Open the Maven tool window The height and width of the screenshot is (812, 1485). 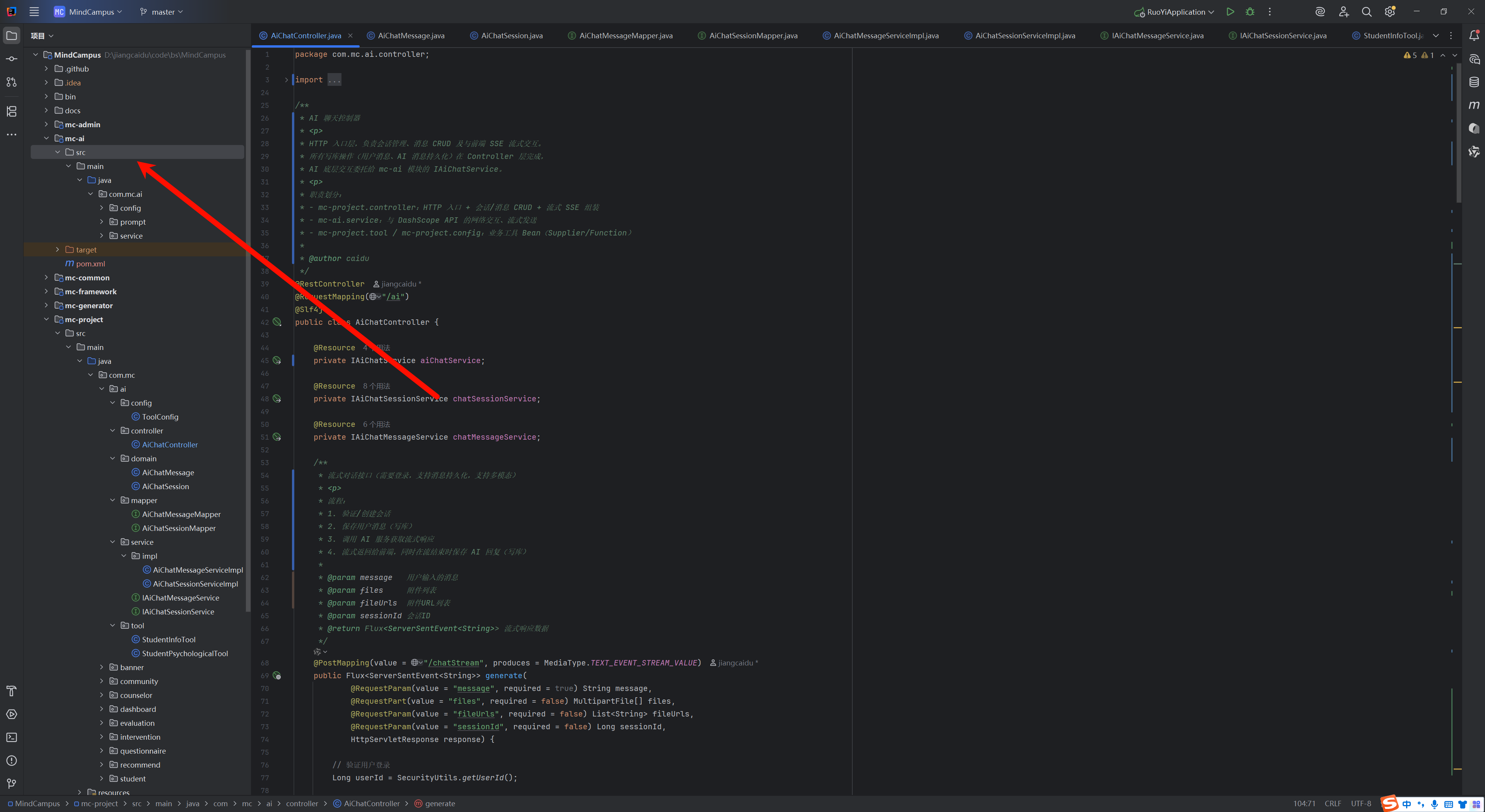pos(1473,105)
